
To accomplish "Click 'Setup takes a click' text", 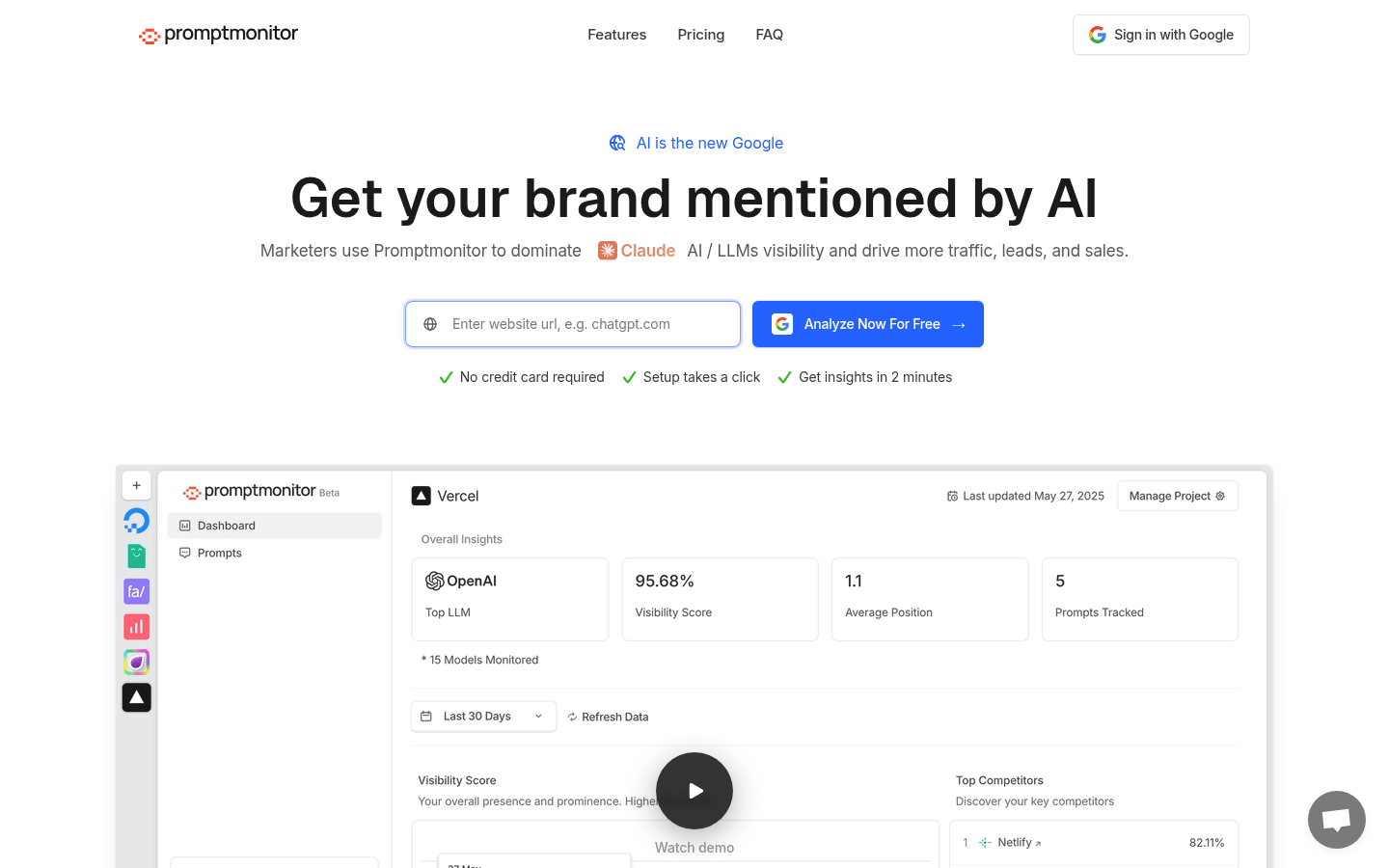I will [701, 377].
